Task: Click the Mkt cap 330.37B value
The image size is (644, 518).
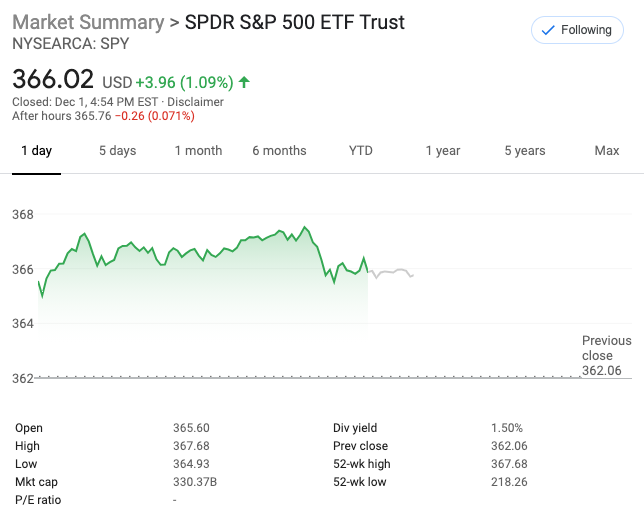Action: coord(193,482)
